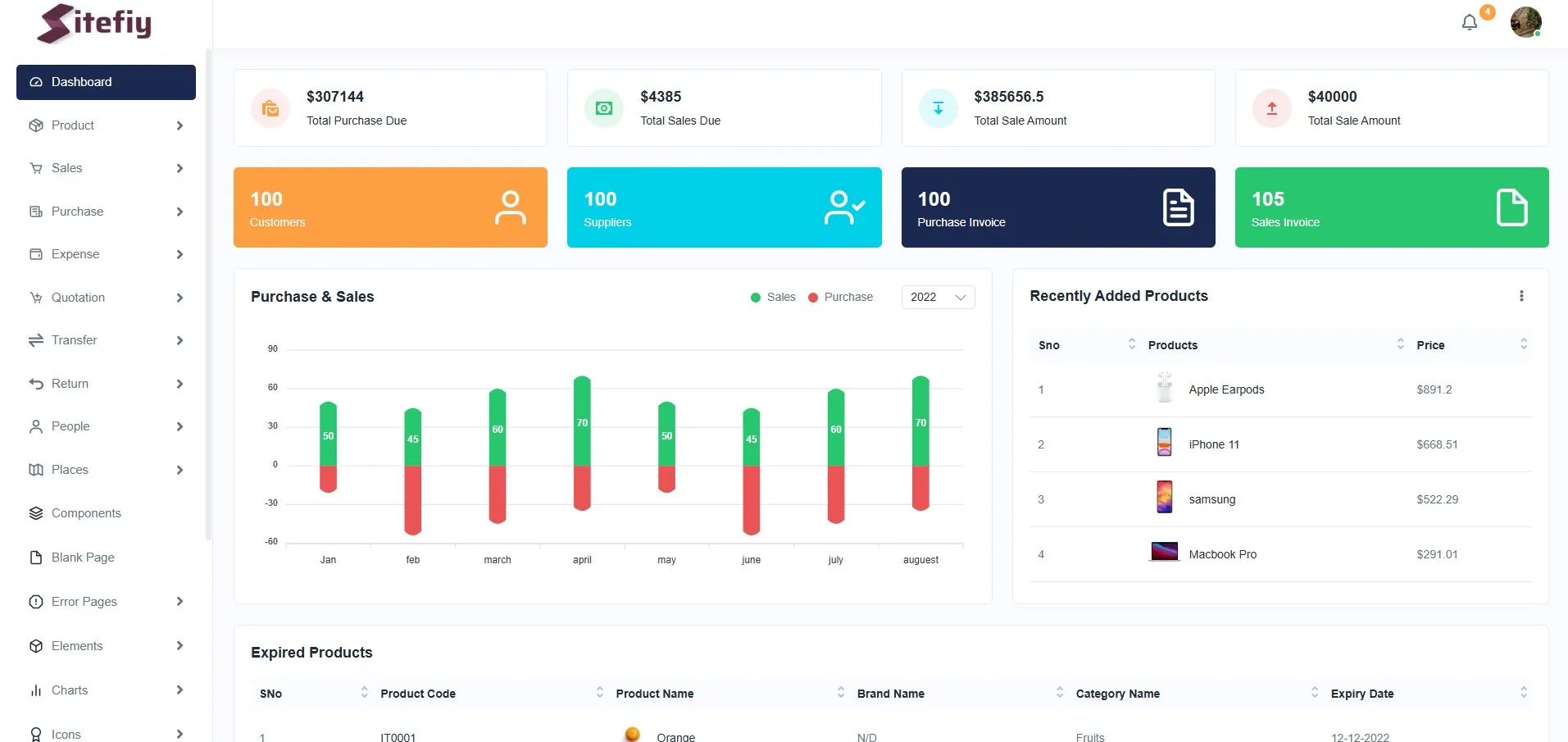The image size is (1568, 742).
Task: Click the iPhone 11 product thumbnail
Action: [x=1164, y=442]
